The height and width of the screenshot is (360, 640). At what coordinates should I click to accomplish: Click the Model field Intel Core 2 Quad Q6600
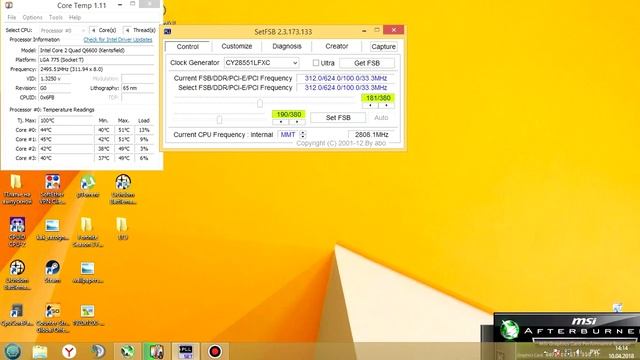[96, 50]
